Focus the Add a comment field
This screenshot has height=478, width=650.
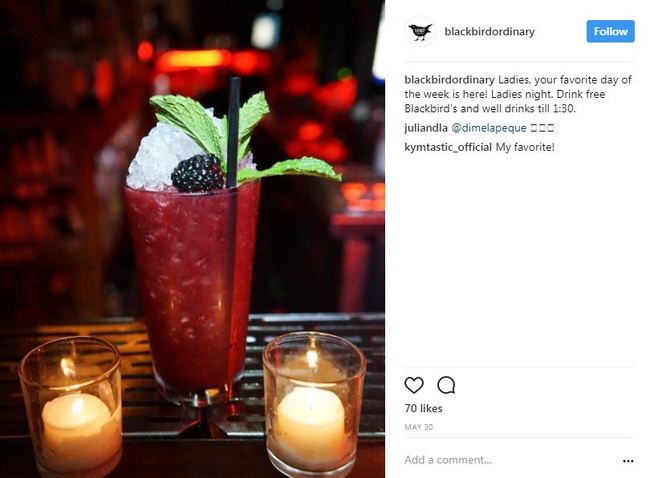510,460
